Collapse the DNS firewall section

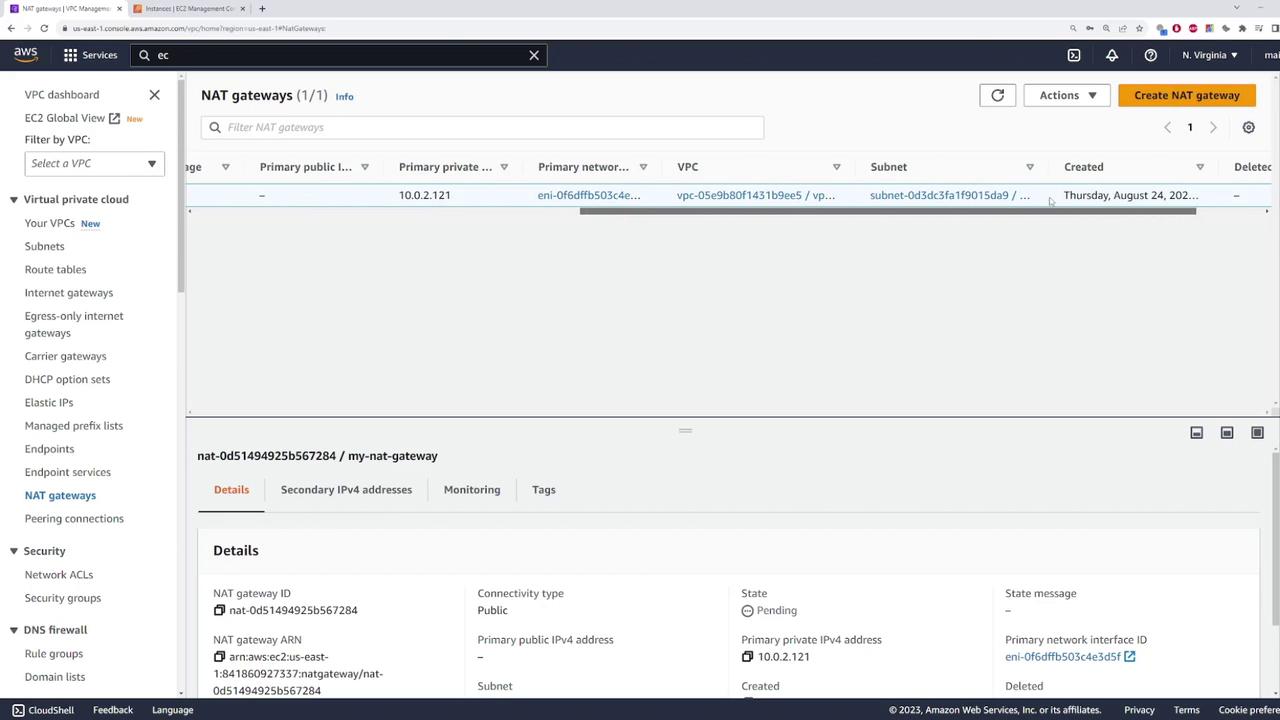pyautogui.click(x=14, y=630)
